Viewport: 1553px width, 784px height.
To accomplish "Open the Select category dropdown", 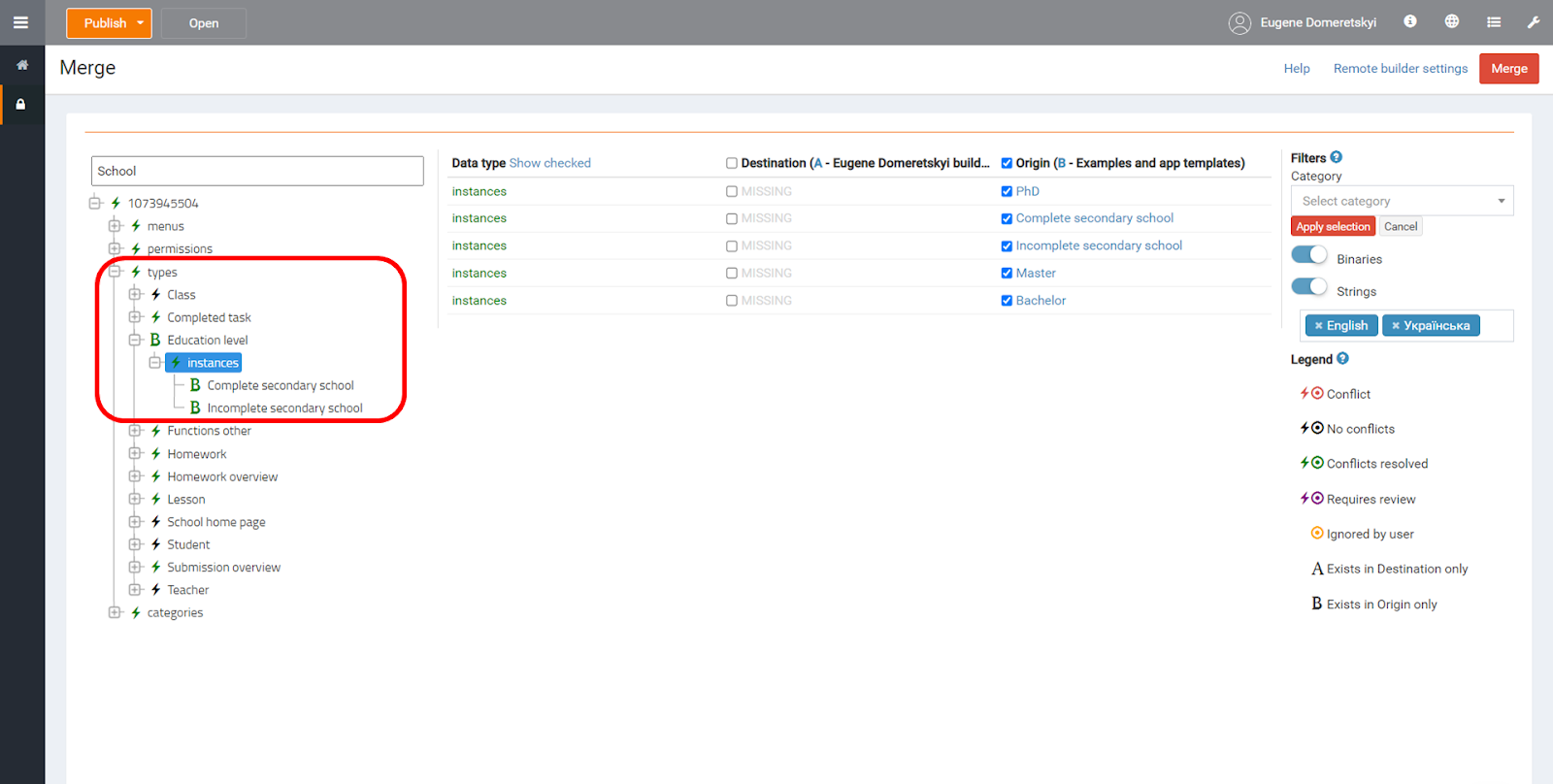I will (1402, 201).
